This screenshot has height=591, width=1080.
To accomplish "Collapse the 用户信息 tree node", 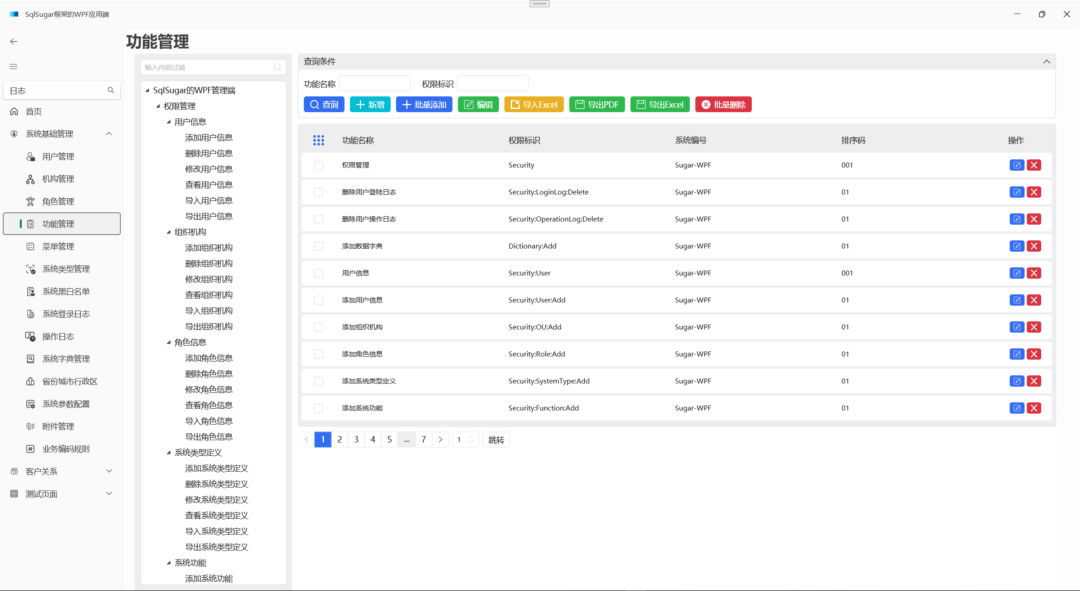I will [169, 122].
